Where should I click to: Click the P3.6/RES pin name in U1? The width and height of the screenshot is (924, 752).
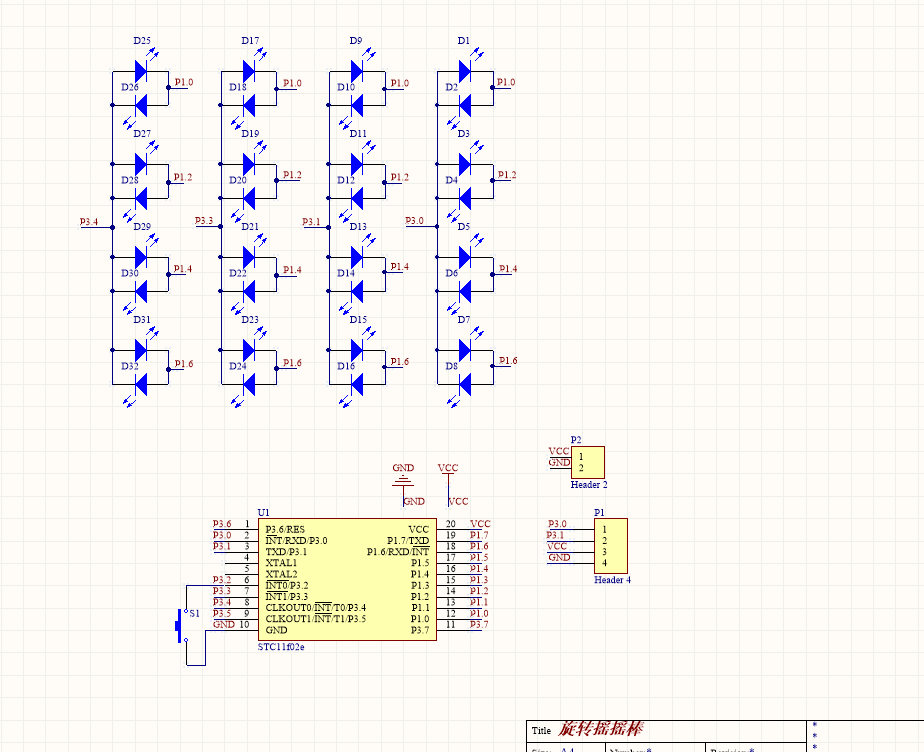click(x=285, y=529)
